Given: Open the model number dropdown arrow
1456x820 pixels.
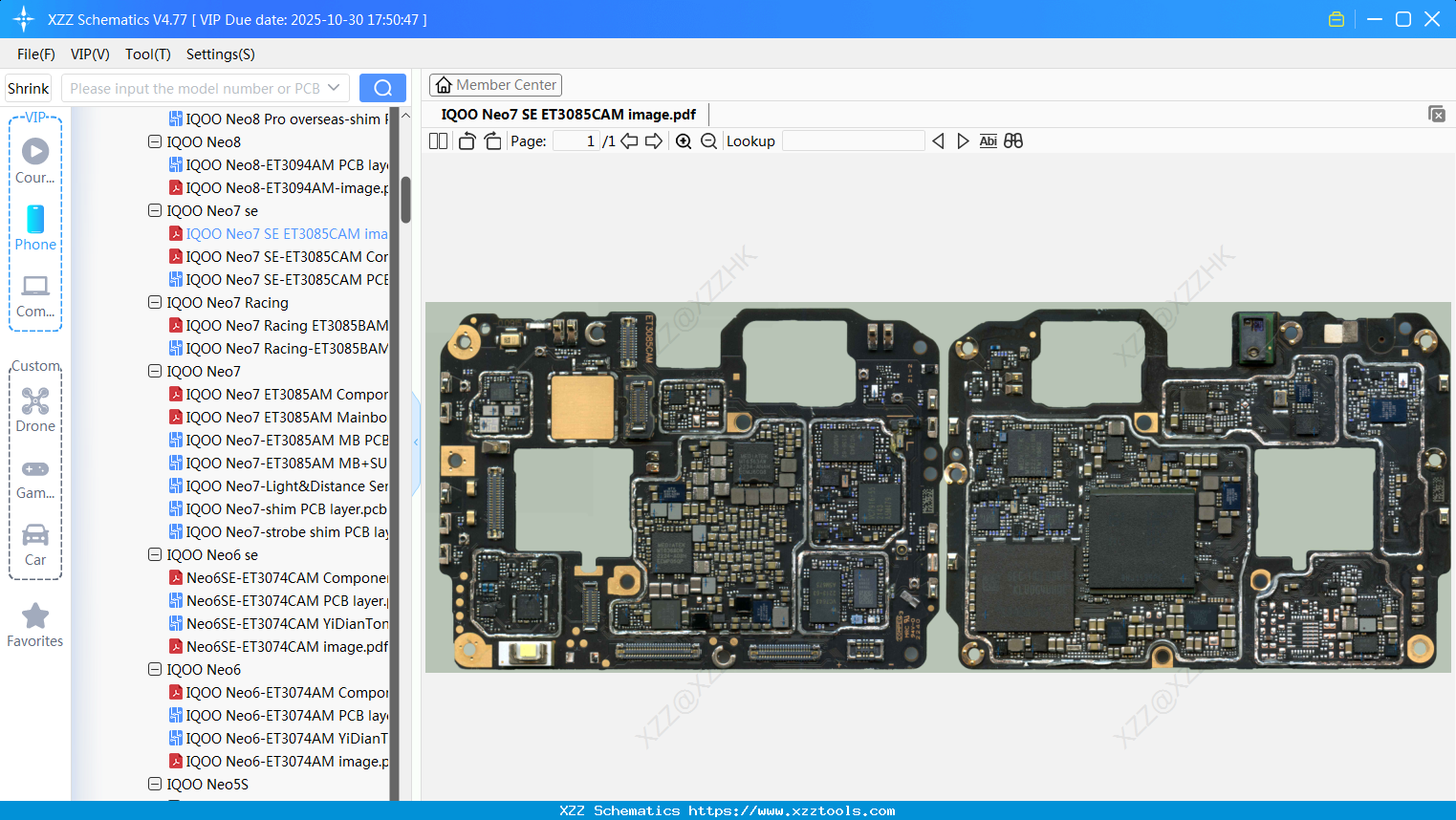Looking at the screenshot, I should click(334, 88).
